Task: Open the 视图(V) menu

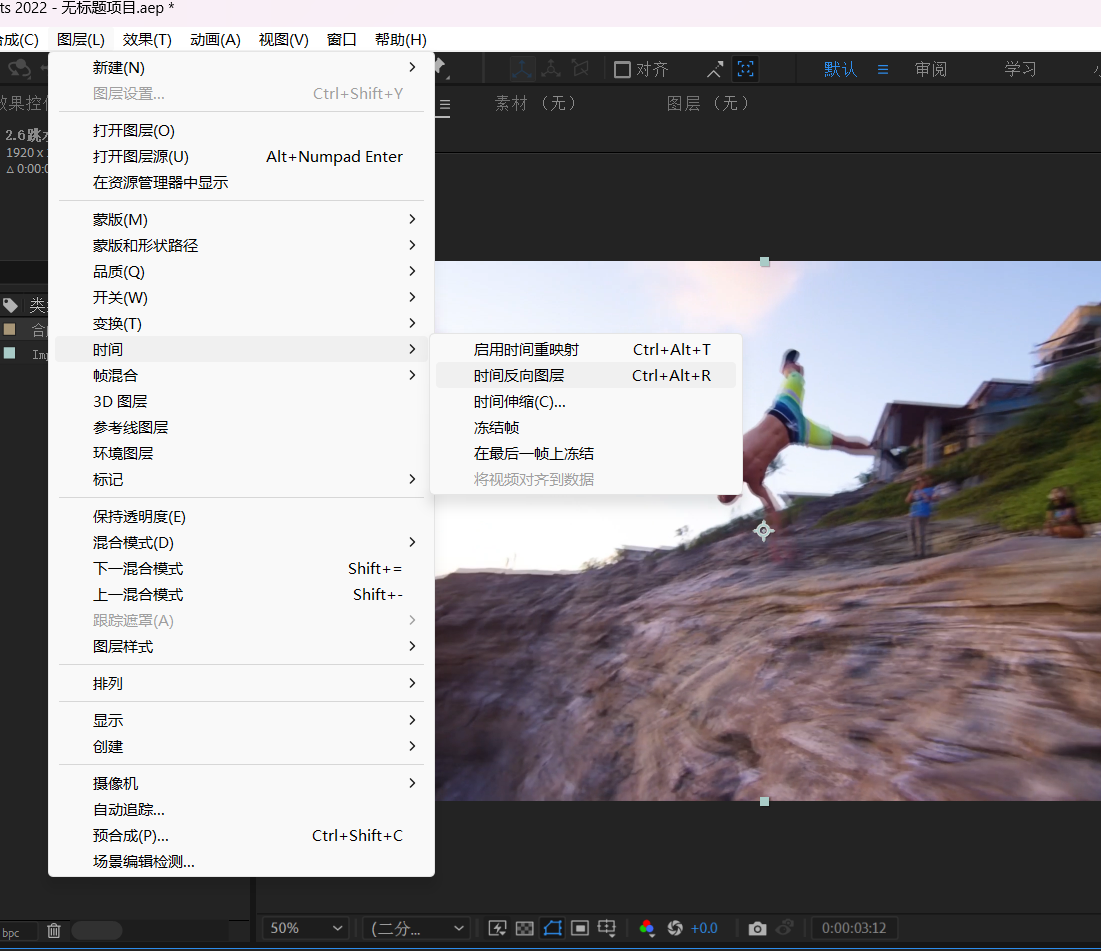Action: pyautogui.click(x=284, y=39)
